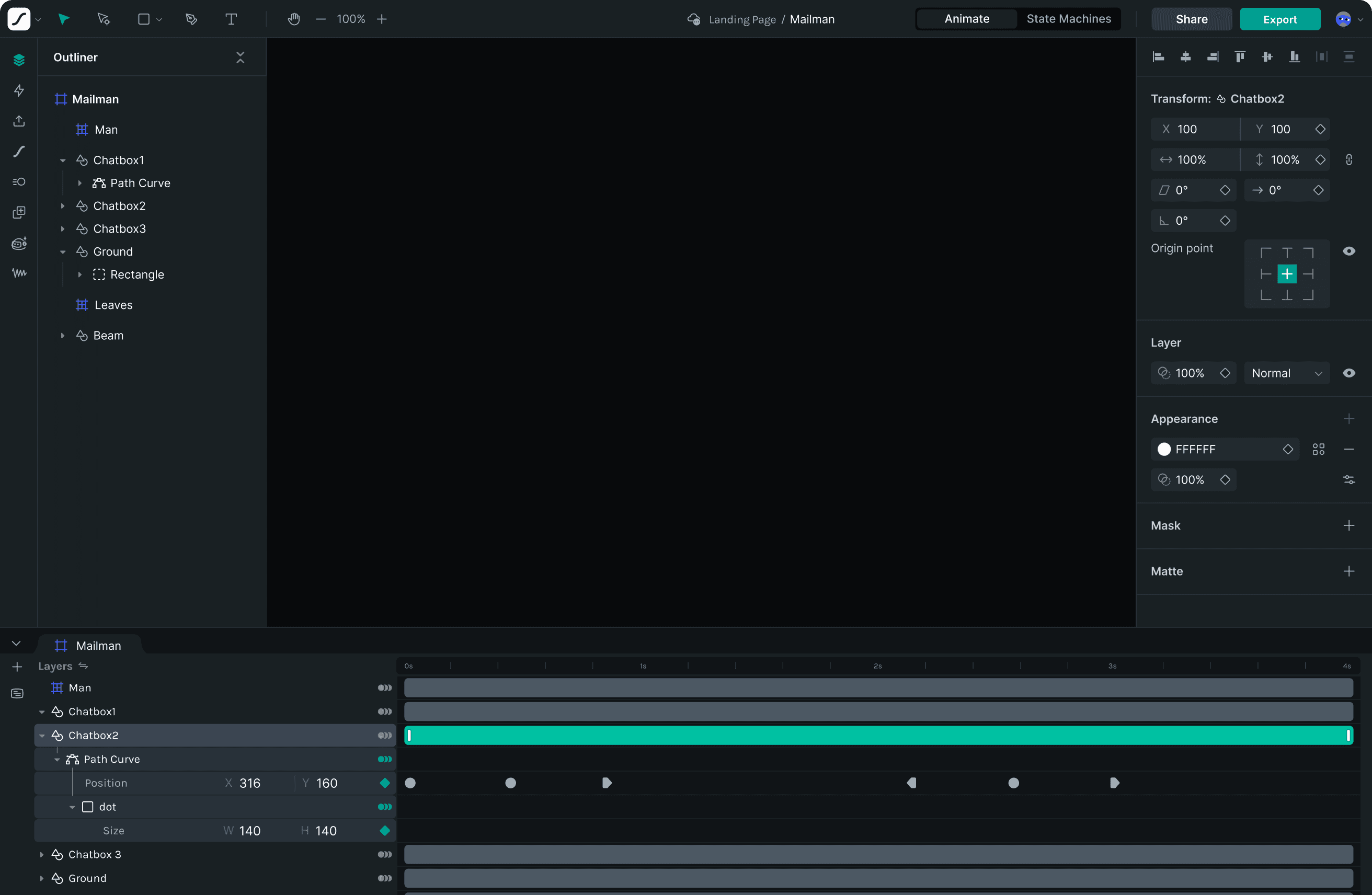Viewport: 1372px width, 895px height.
Task: Activate the Text tool
Action: tap(231, 19)
